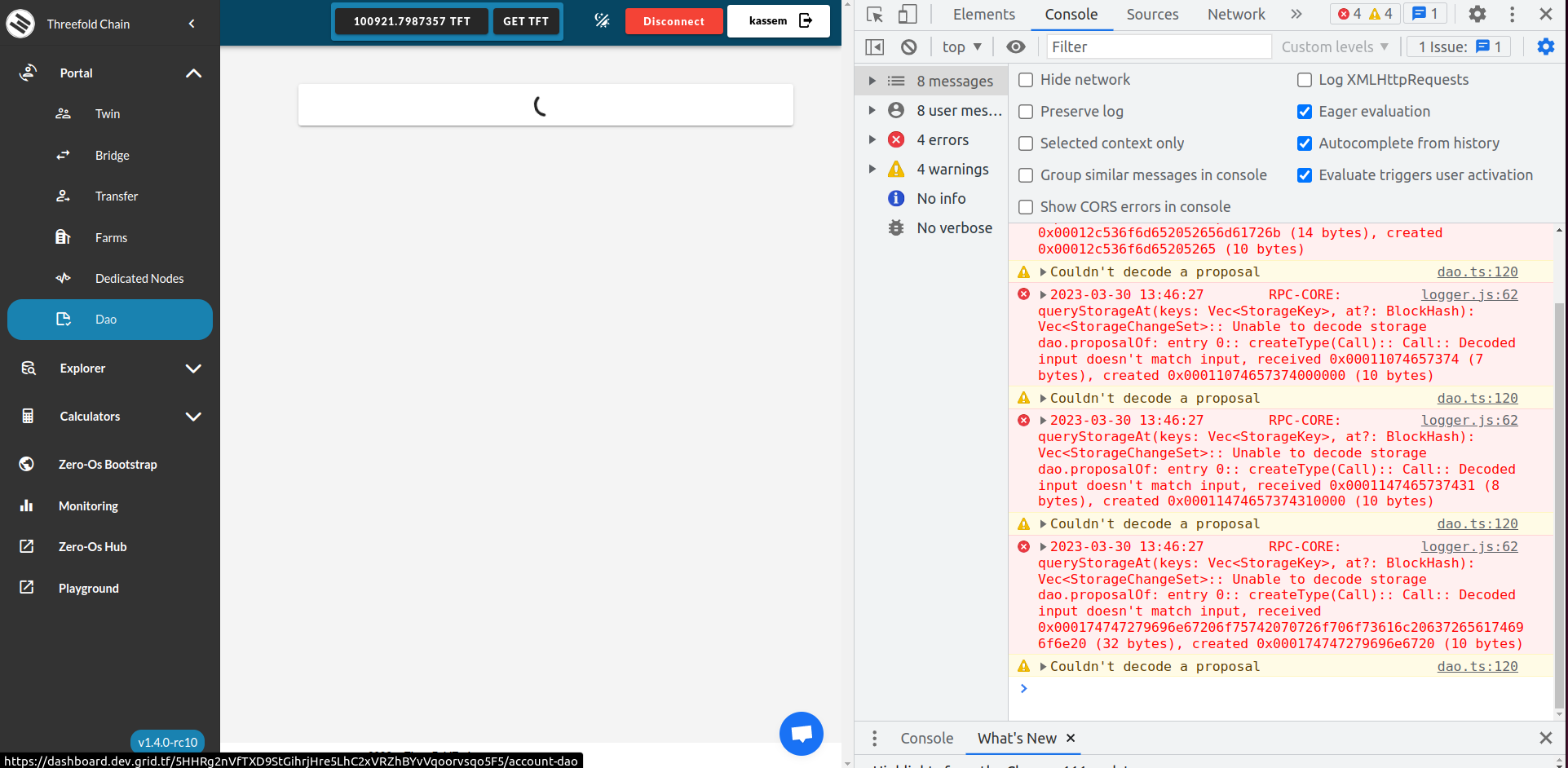Disable Eager evaluation

coord(1305,112)
